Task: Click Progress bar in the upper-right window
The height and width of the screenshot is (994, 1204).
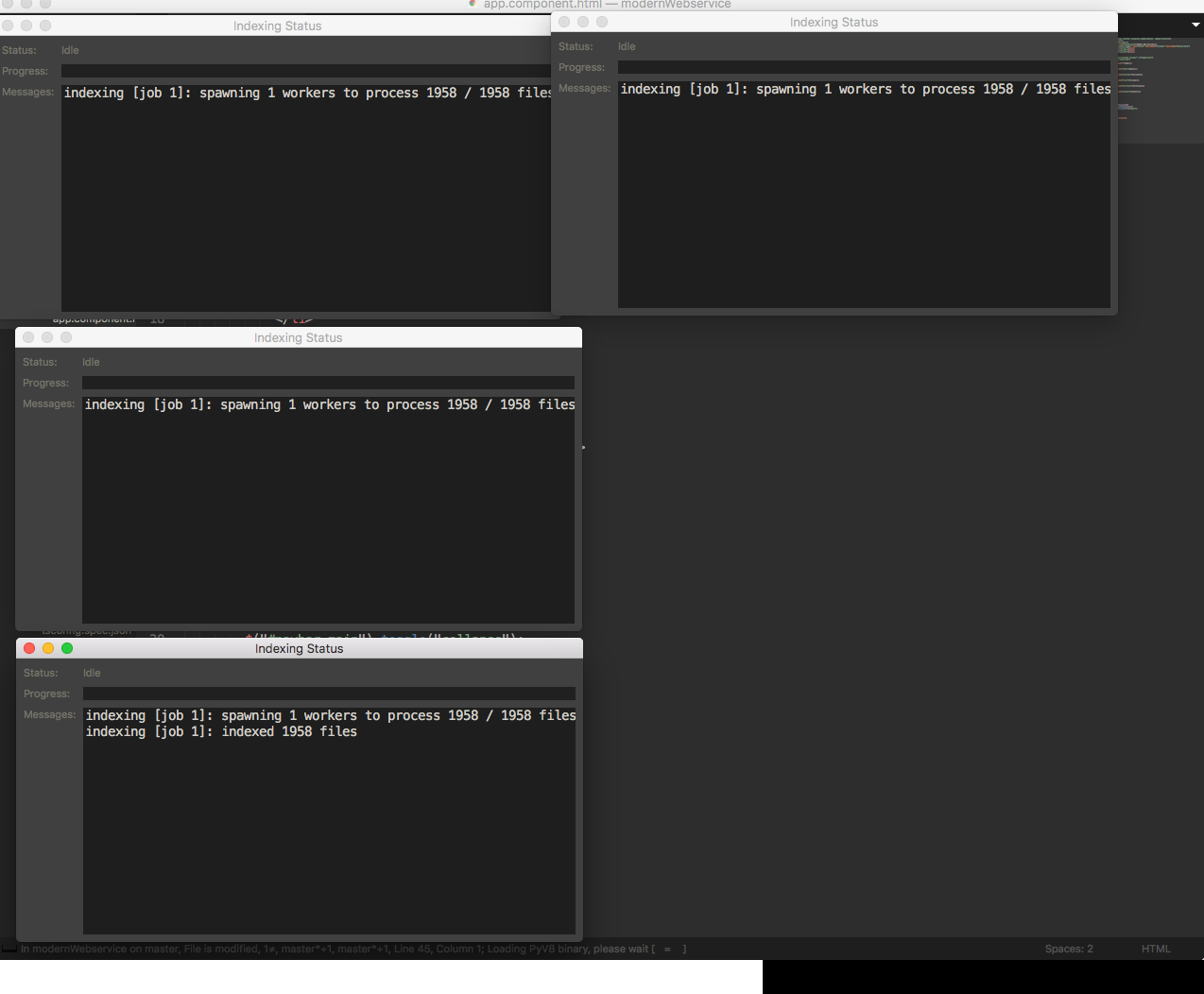Action: point(864,67)
